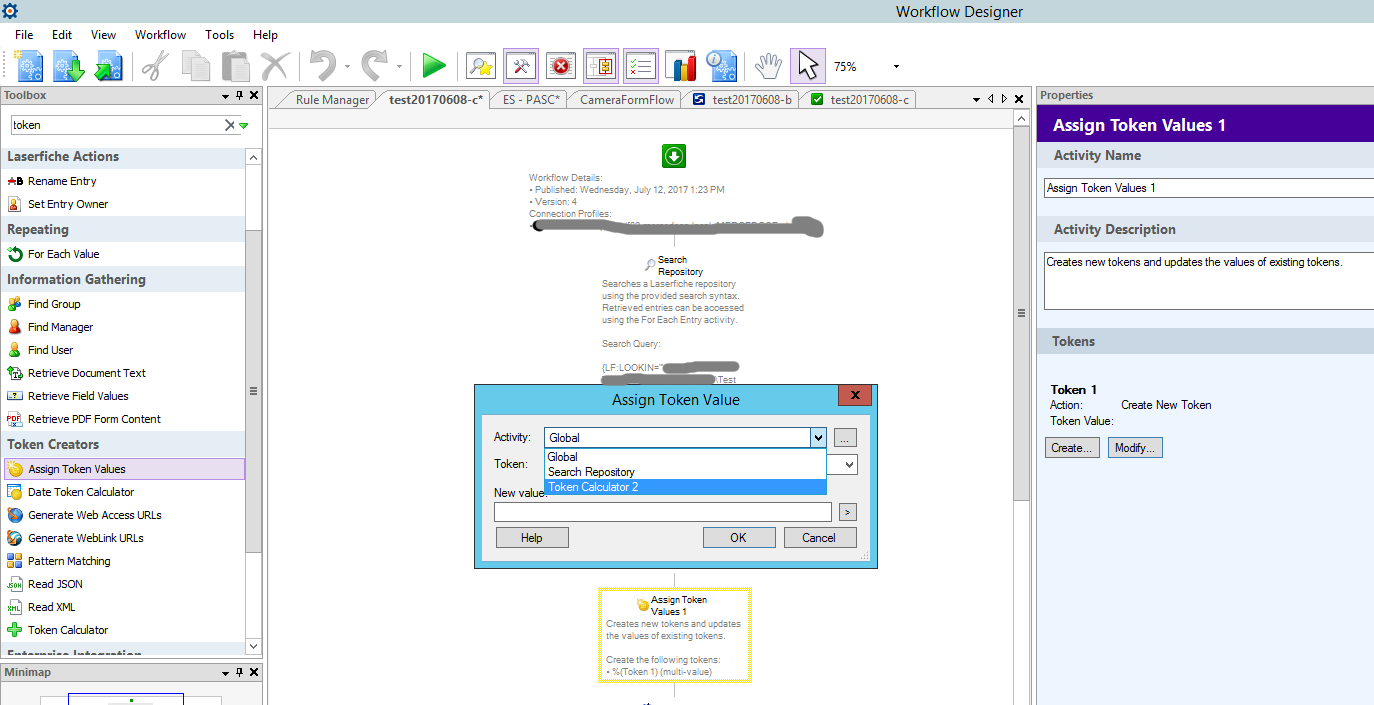
Task: Click the Modify... button in Tokens section
Action: tap(1135, 448)
